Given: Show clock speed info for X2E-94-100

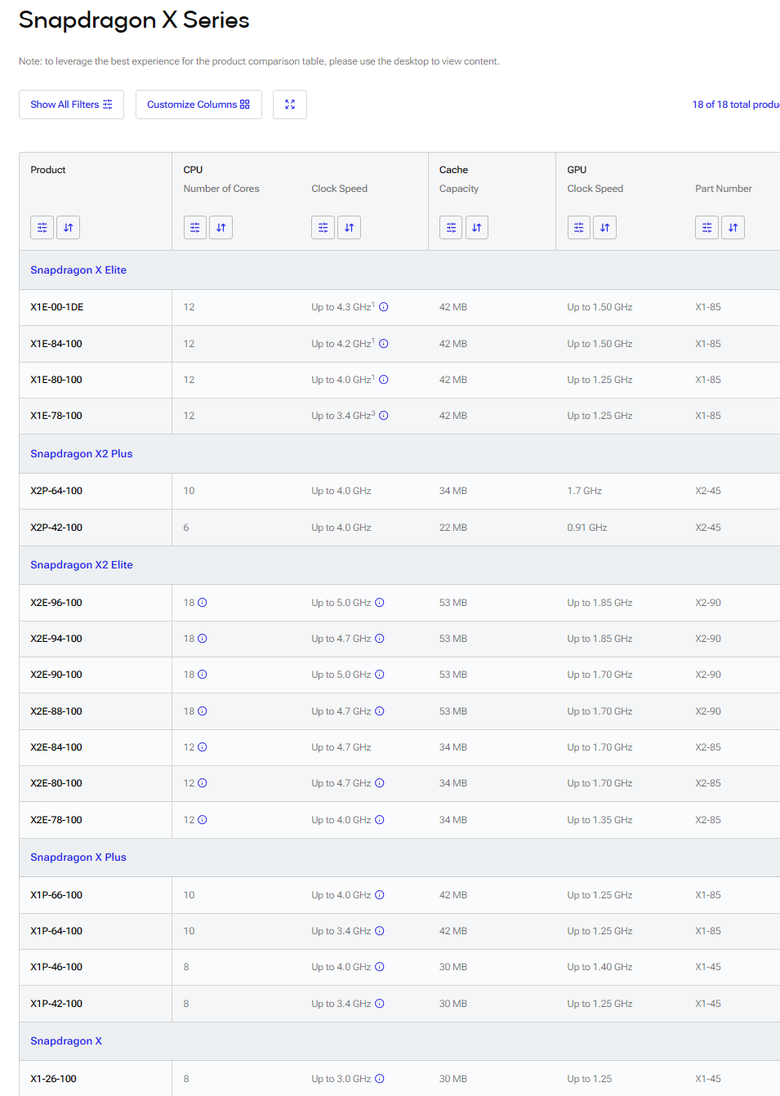Looking at the screenshot, I should pyautogui.click(x=380, y=638).
